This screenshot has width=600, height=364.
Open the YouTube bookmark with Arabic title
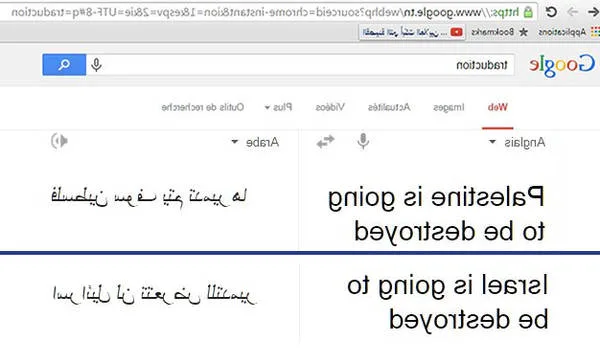412,32
